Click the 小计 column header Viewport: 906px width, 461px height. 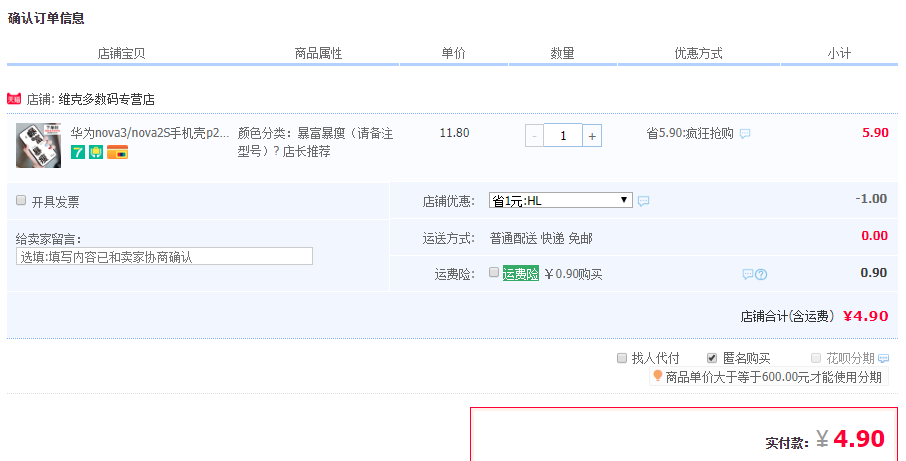(839, 54)
